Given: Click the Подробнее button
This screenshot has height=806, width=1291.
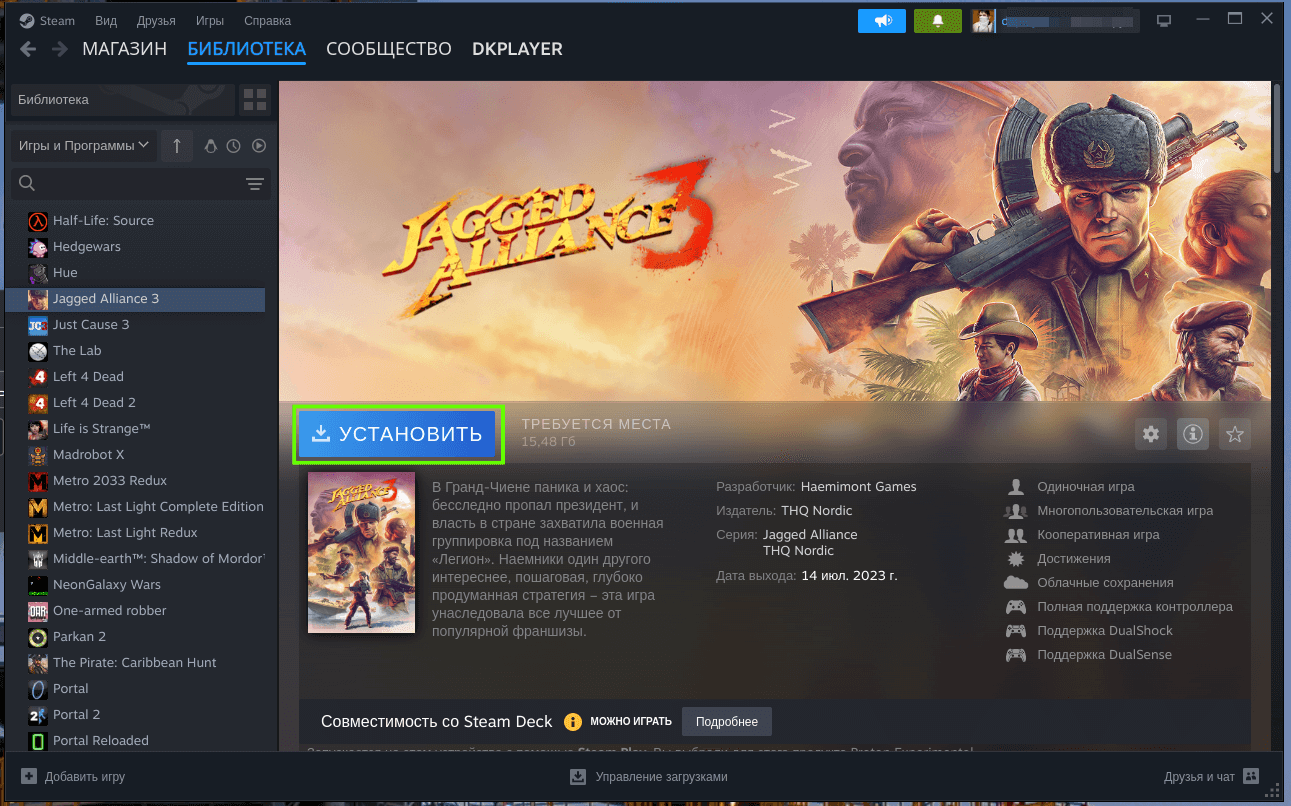Looking at the screenshot, I should click(727, 722).
